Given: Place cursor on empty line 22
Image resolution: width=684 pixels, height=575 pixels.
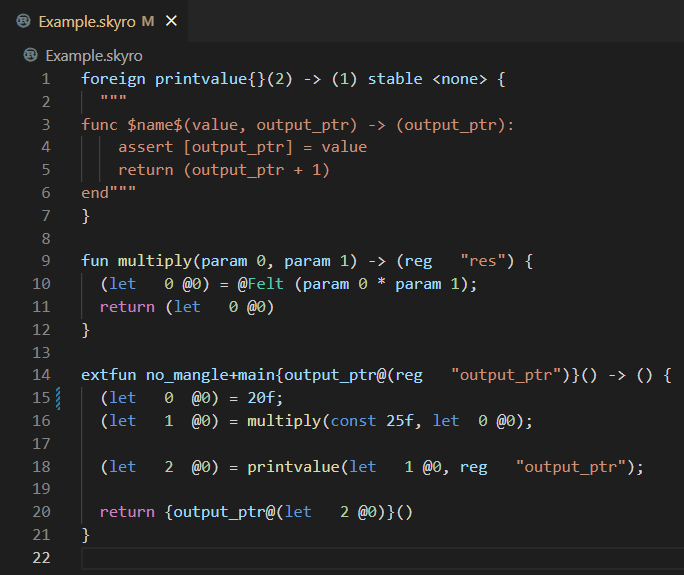Looking at the screenshot, I should point(382,558).
